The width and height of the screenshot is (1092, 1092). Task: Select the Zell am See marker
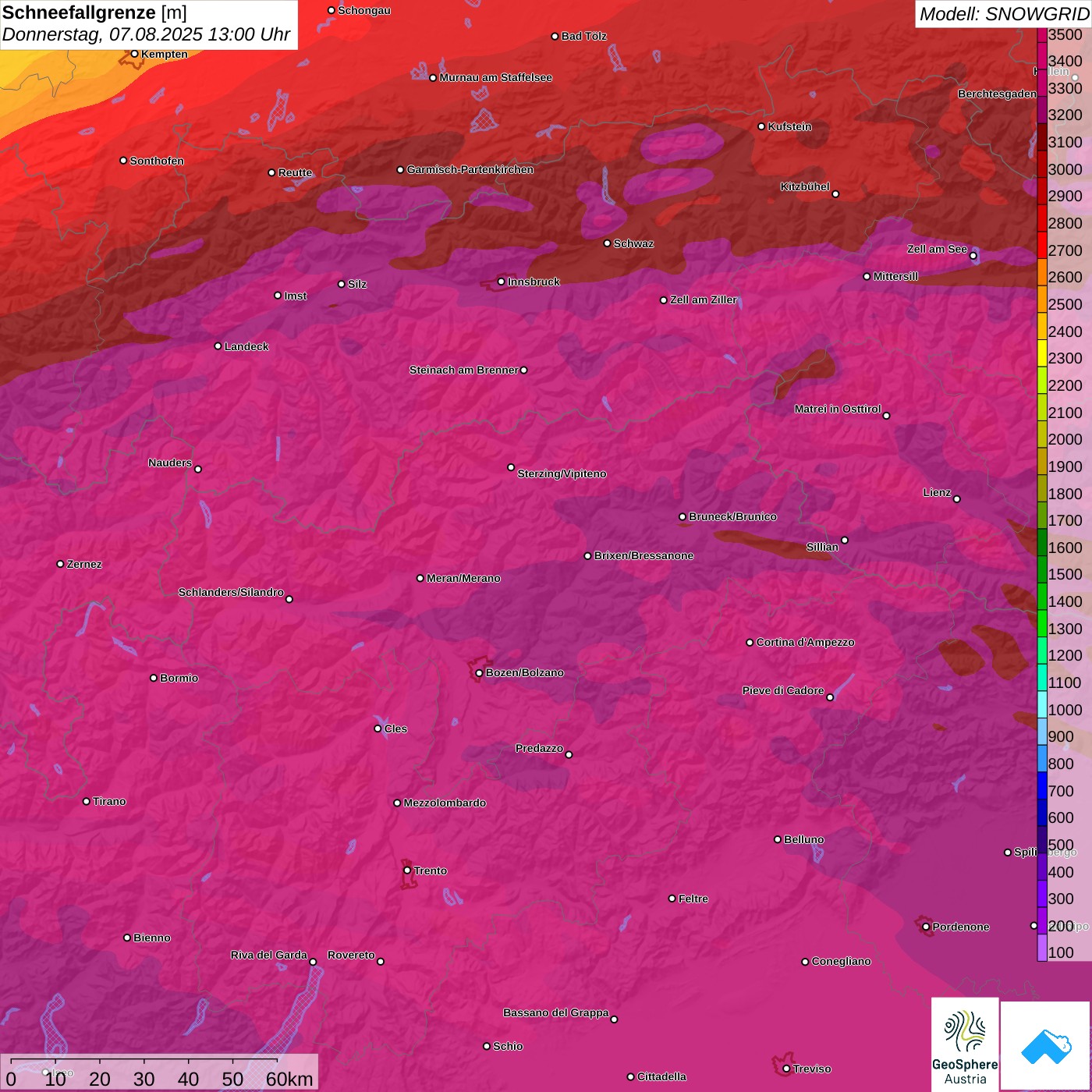tap(973, 256)
